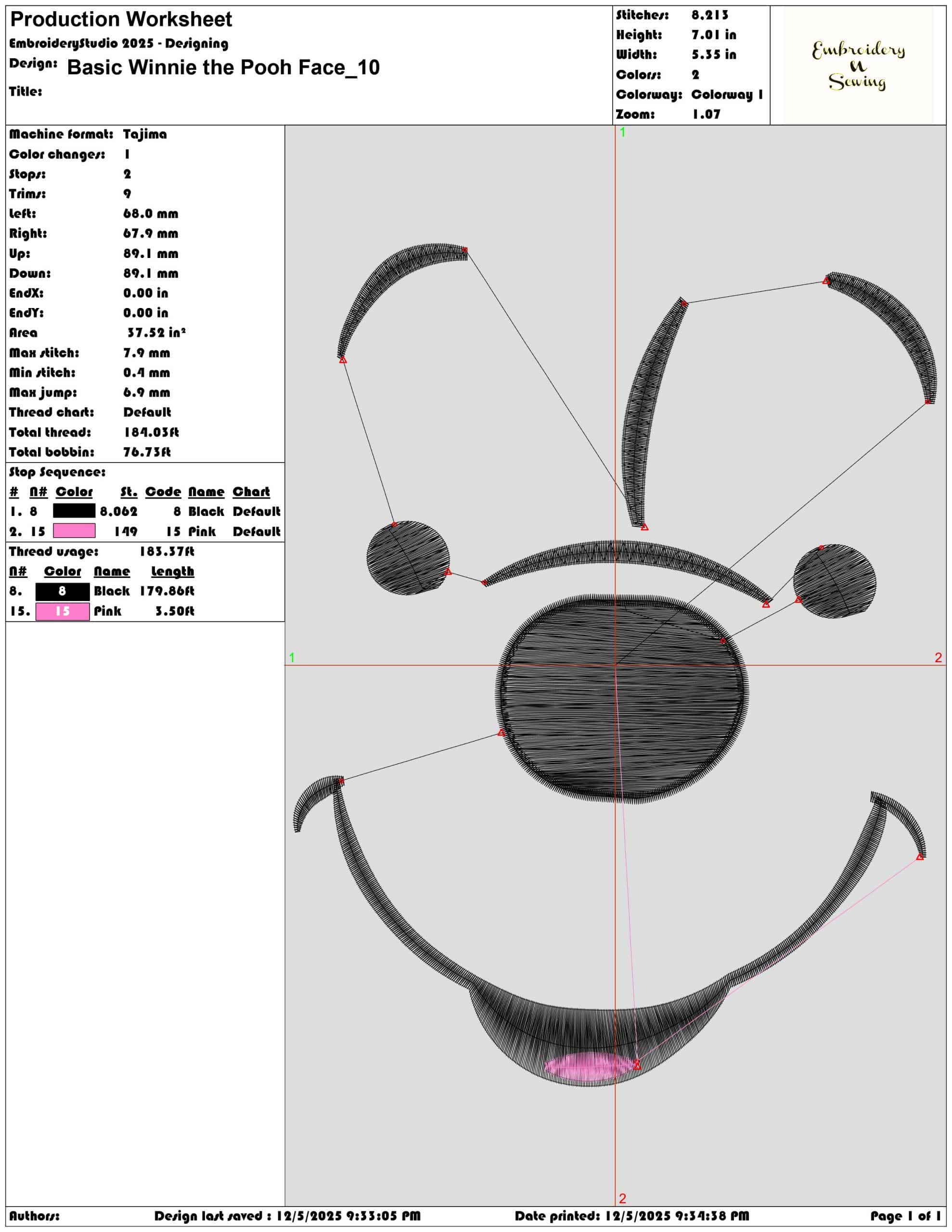952x1232 pixels.
Task: Click the 'Date printed' timestamp
Action: tap(632, 1216)
